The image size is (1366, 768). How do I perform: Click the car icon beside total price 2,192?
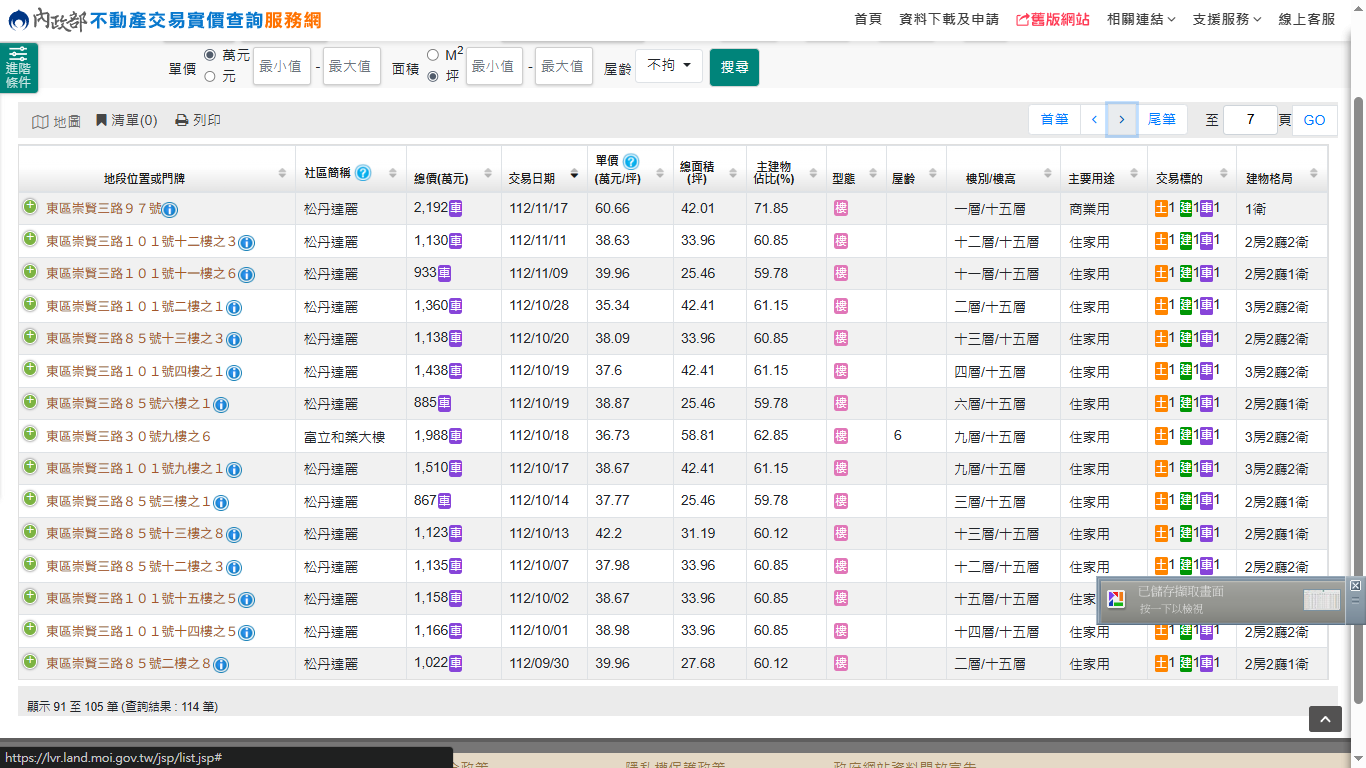click(x=455, y=208)
